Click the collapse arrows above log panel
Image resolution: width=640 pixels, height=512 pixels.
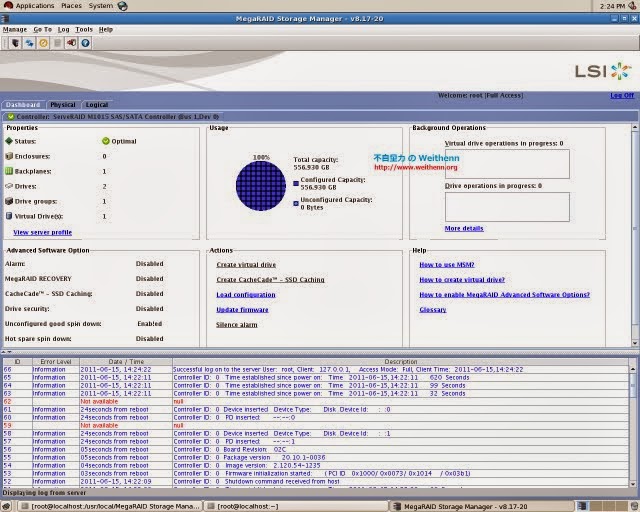tap(6, 352)
